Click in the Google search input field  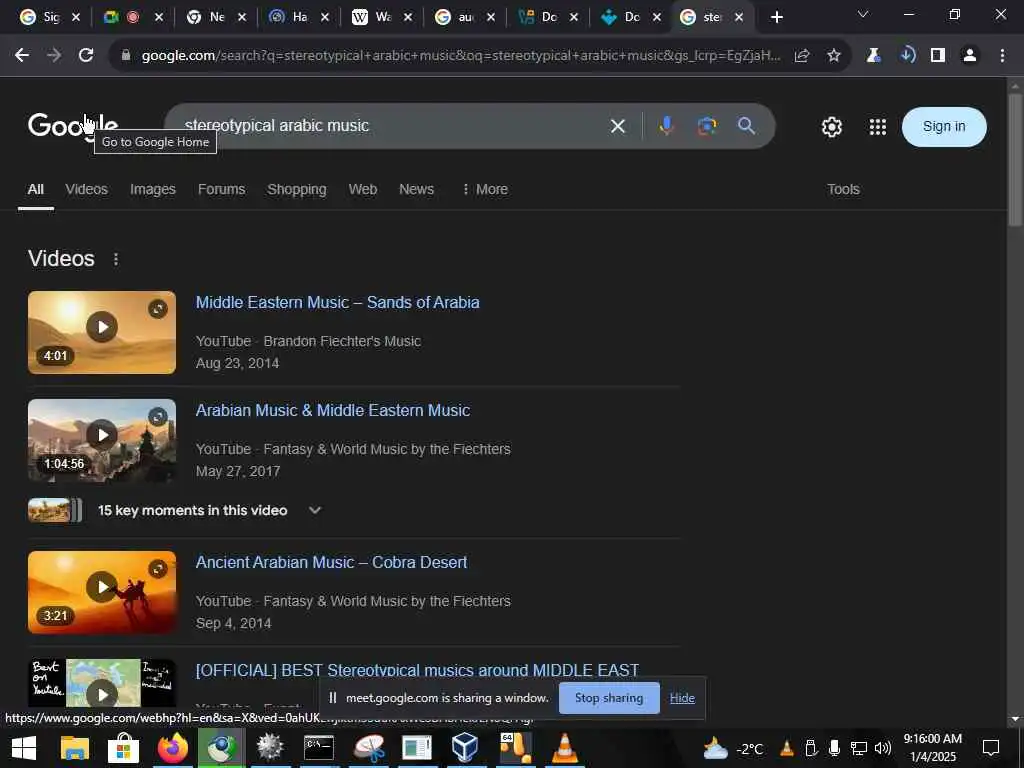[392, 125]
